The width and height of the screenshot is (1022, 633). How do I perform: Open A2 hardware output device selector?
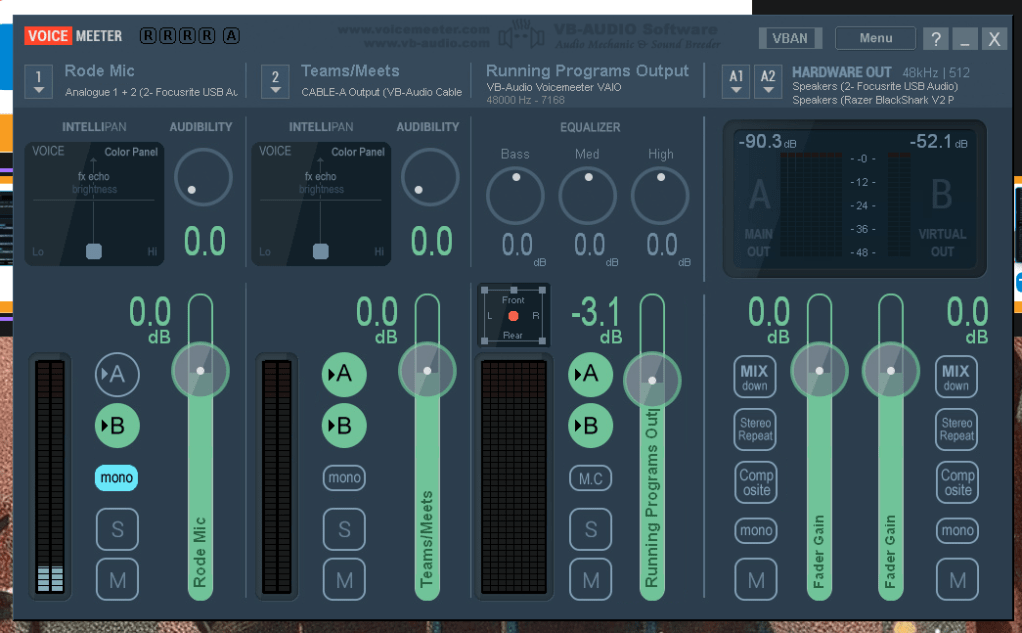[x=768, y=82]
